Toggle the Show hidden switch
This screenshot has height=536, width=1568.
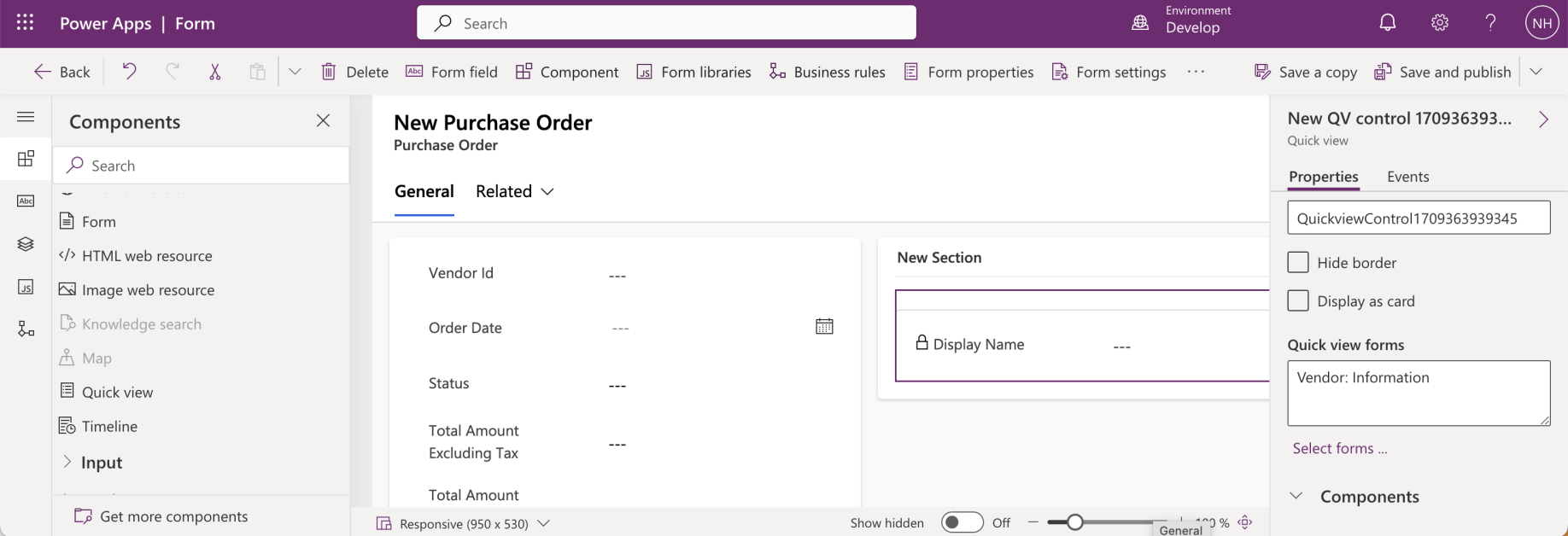pos(962,522)
